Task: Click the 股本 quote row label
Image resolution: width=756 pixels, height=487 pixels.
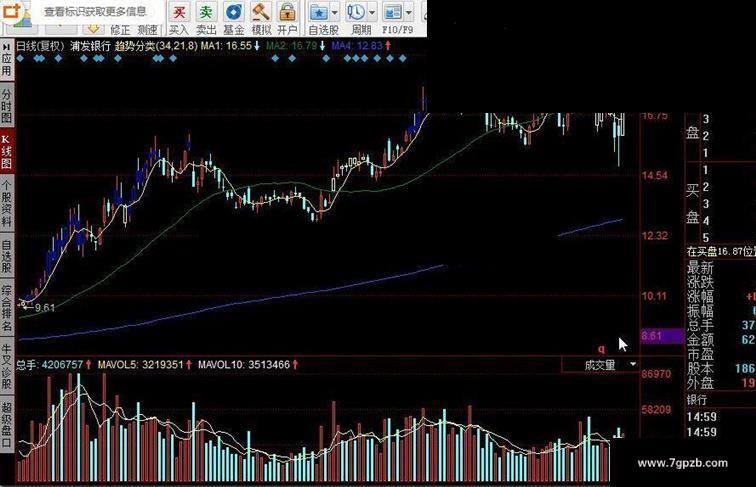Action: pos(700,368)
